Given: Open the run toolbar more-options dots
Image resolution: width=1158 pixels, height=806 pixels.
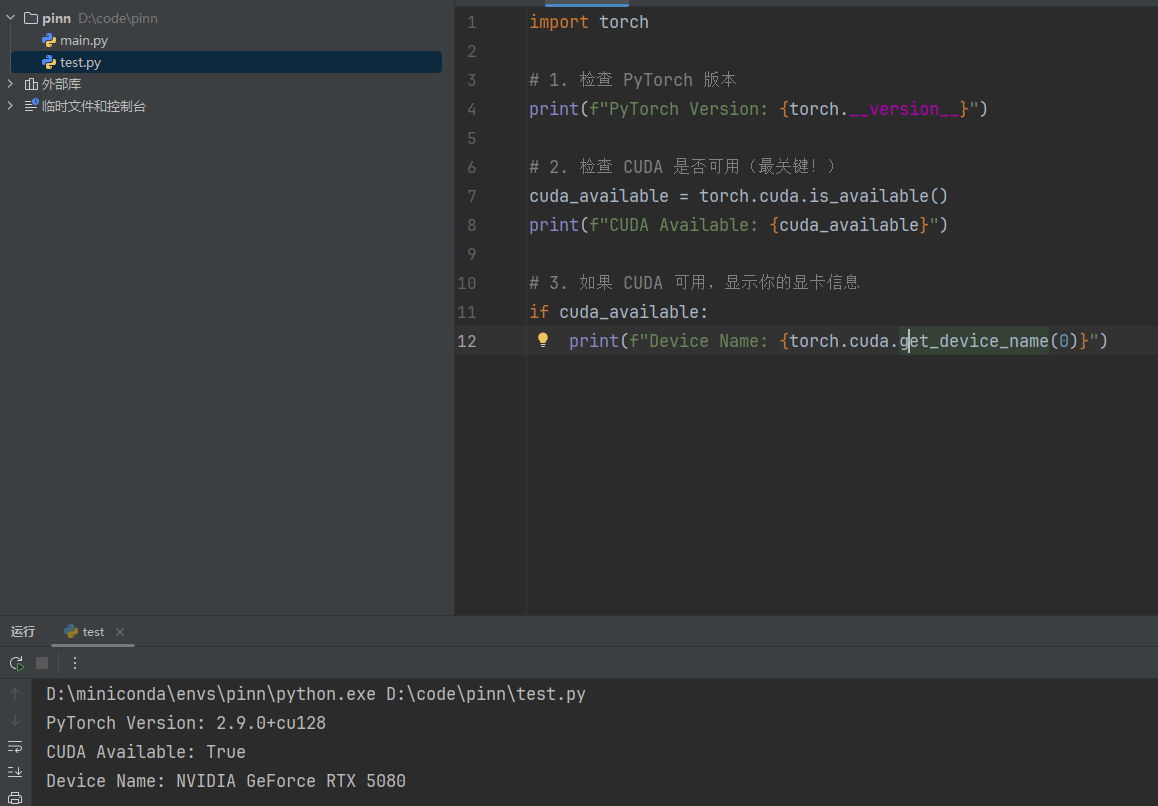Looking at the screenshot, I should pyautogui.click(x=75, y=663).
